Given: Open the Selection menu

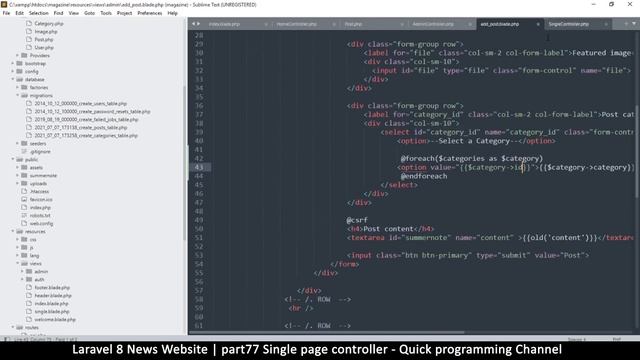Looking at the screenshot, I should click(x=38, y=13).
